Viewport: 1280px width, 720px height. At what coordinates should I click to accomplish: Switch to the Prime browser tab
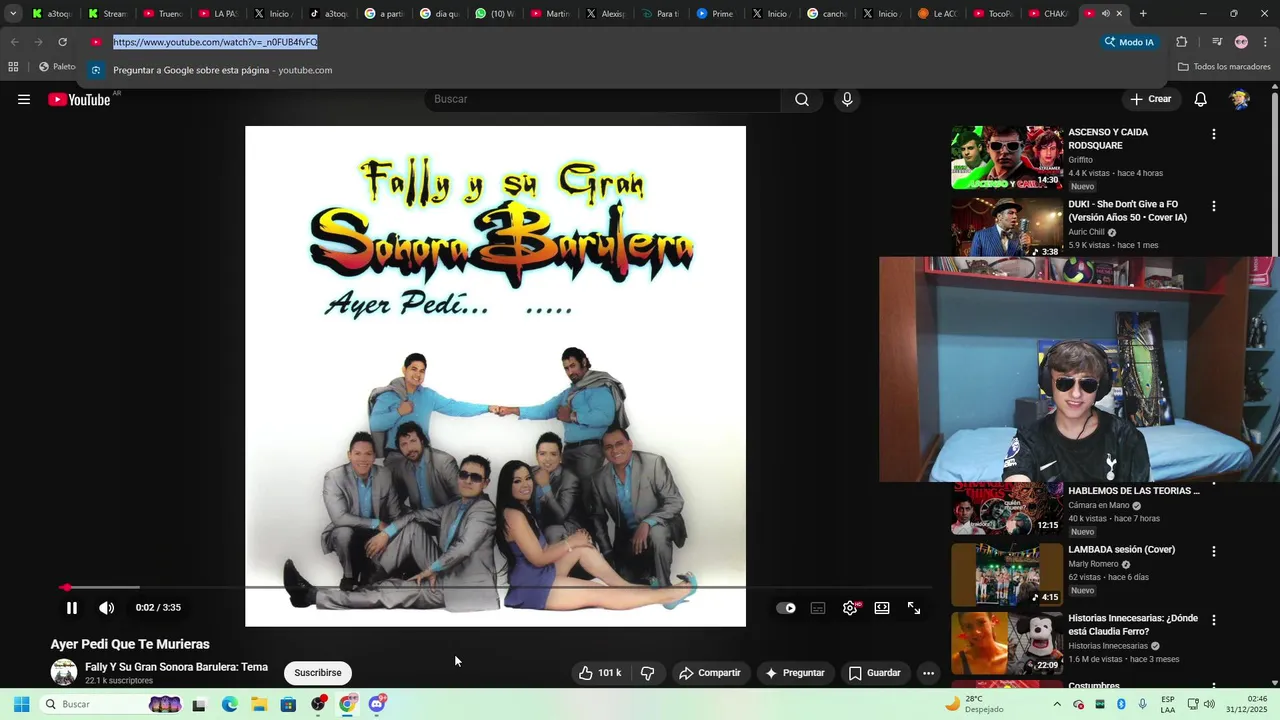(x=715, y=14)
